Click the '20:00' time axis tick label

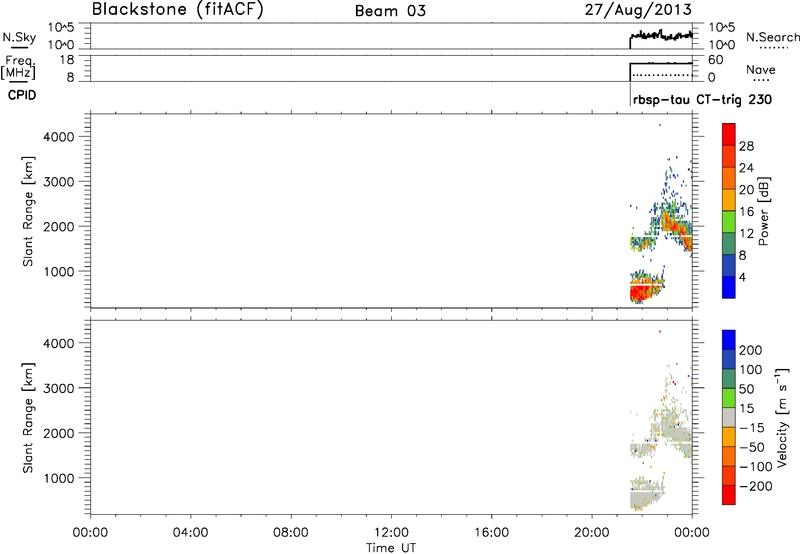pyautogui.click(x=592, y=533)
